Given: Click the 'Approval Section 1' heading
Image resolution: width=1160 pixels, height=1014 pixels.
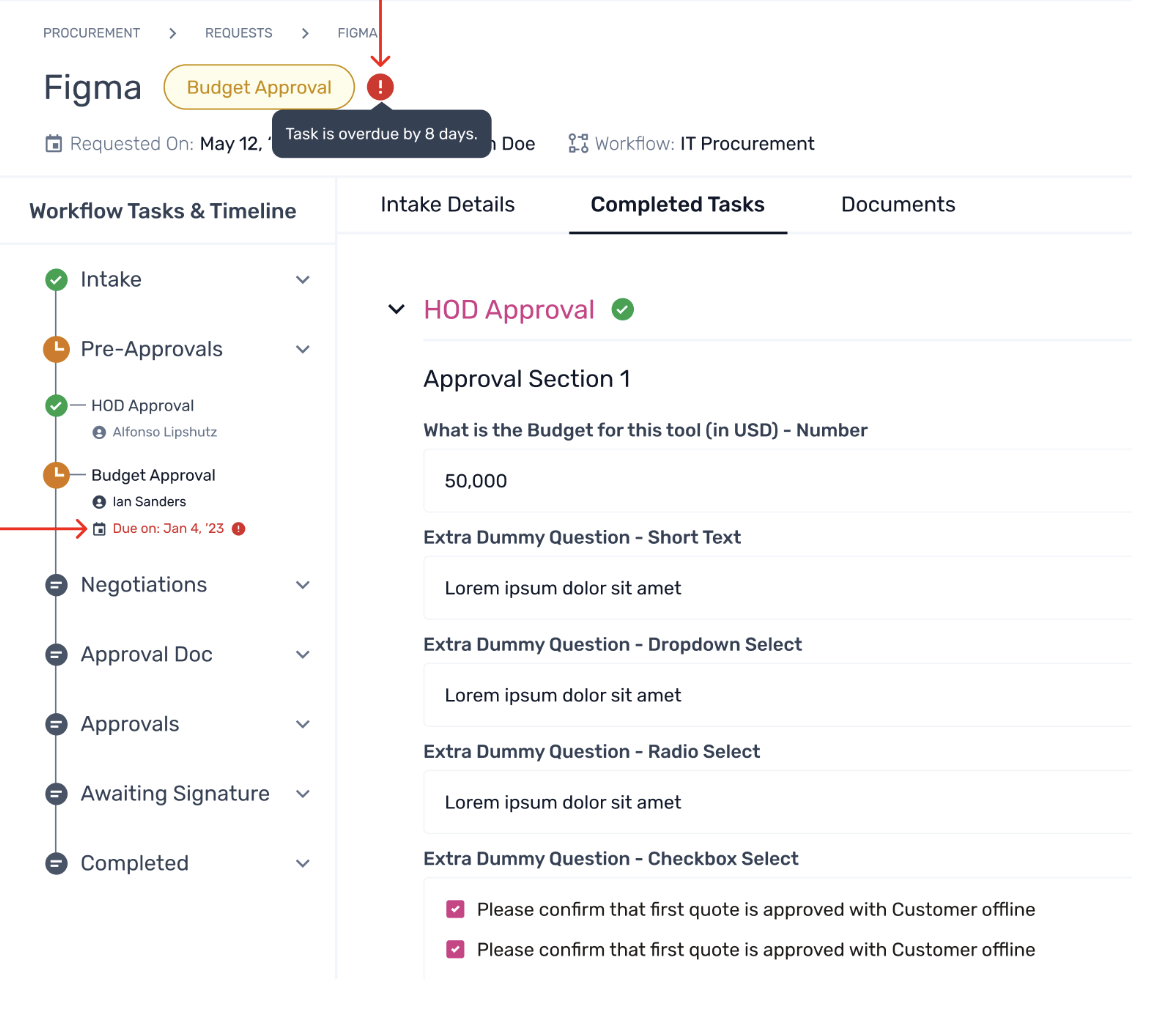Looking at the screenshot, I should (x=527, y=379).
